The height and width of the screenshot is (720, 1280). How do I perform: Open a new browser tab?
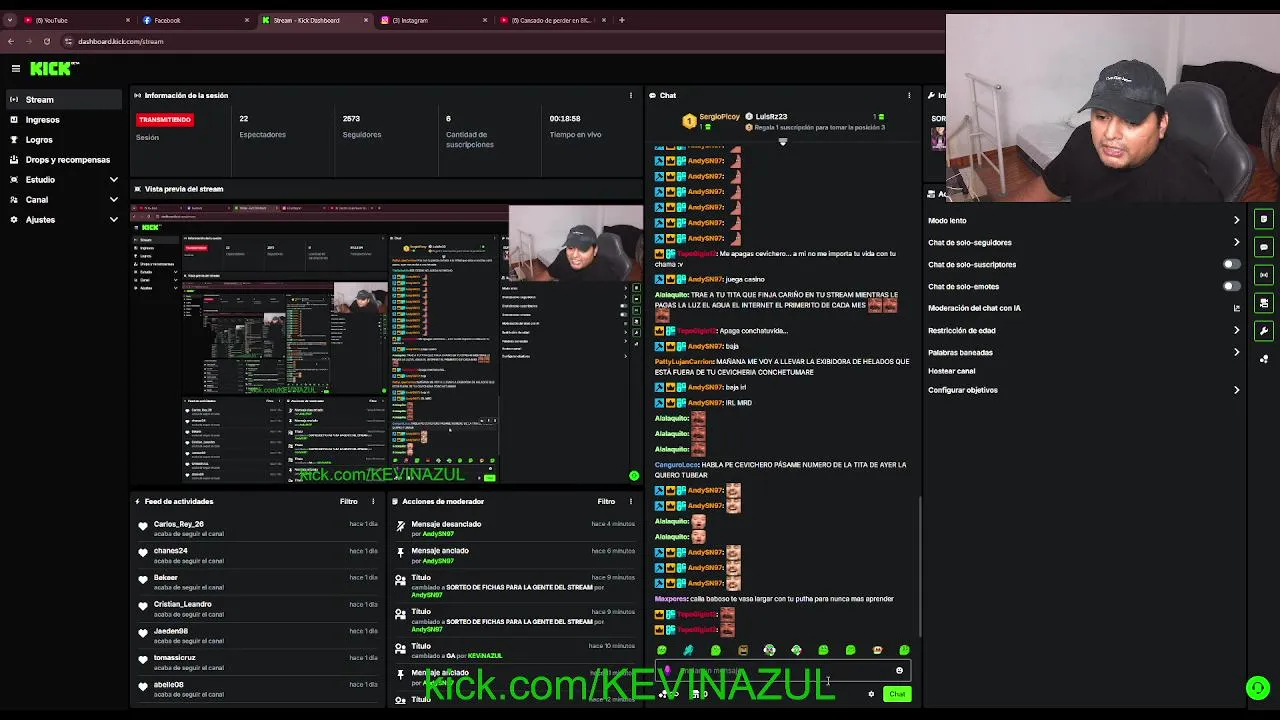(x=622, y=20)
